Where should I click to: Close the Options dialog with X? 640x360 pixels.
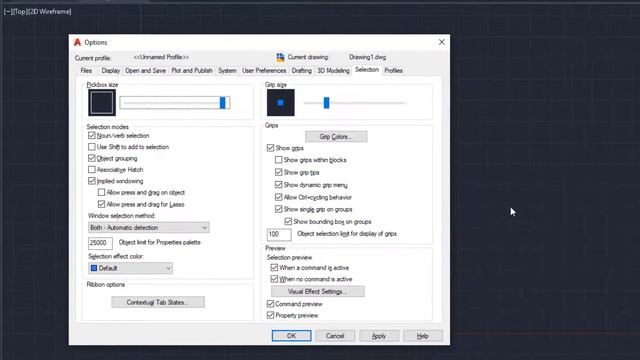pyautogui.click(x=442, y=42)
